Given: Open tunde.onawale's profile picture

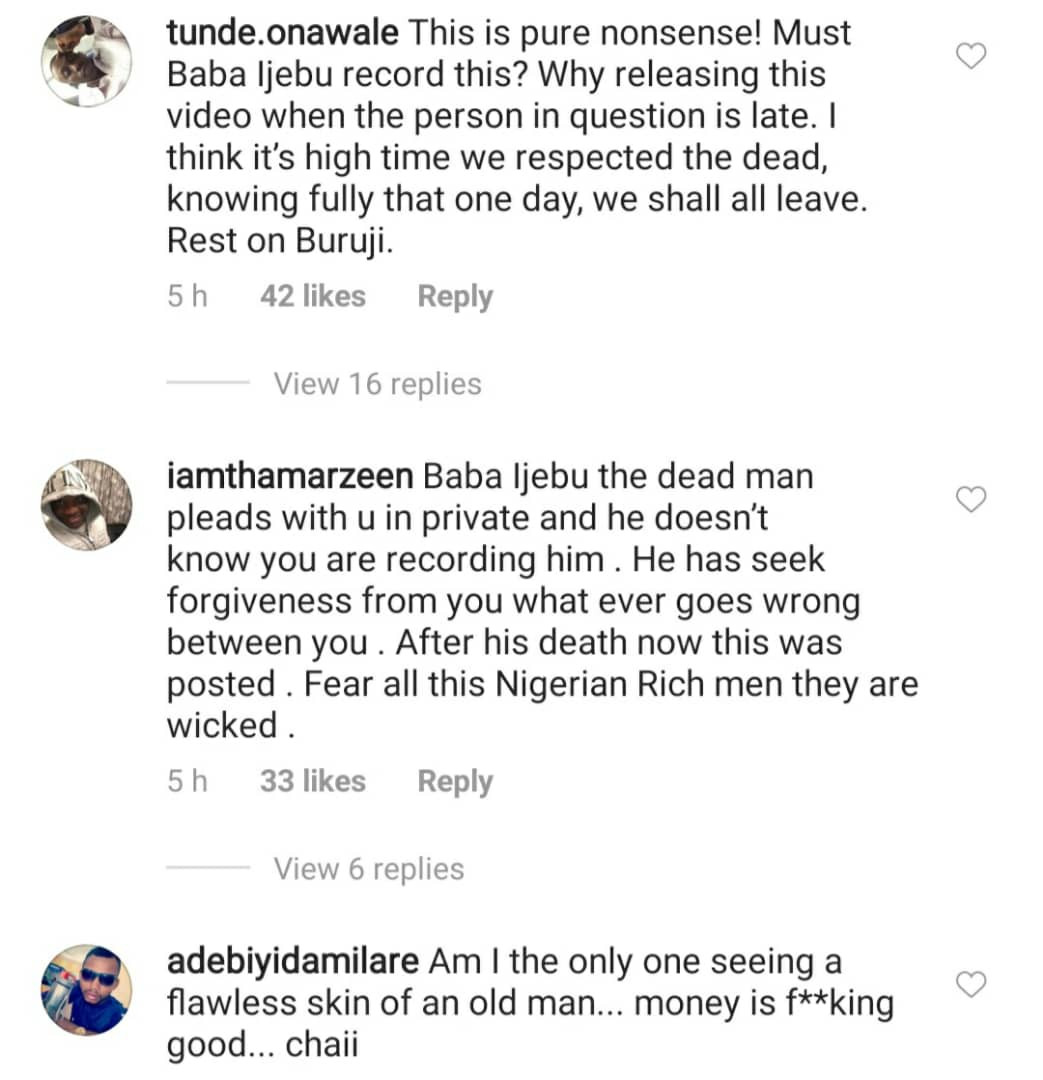Looking at the screenshot, I should pyautogui.click(x=86, y=62).
